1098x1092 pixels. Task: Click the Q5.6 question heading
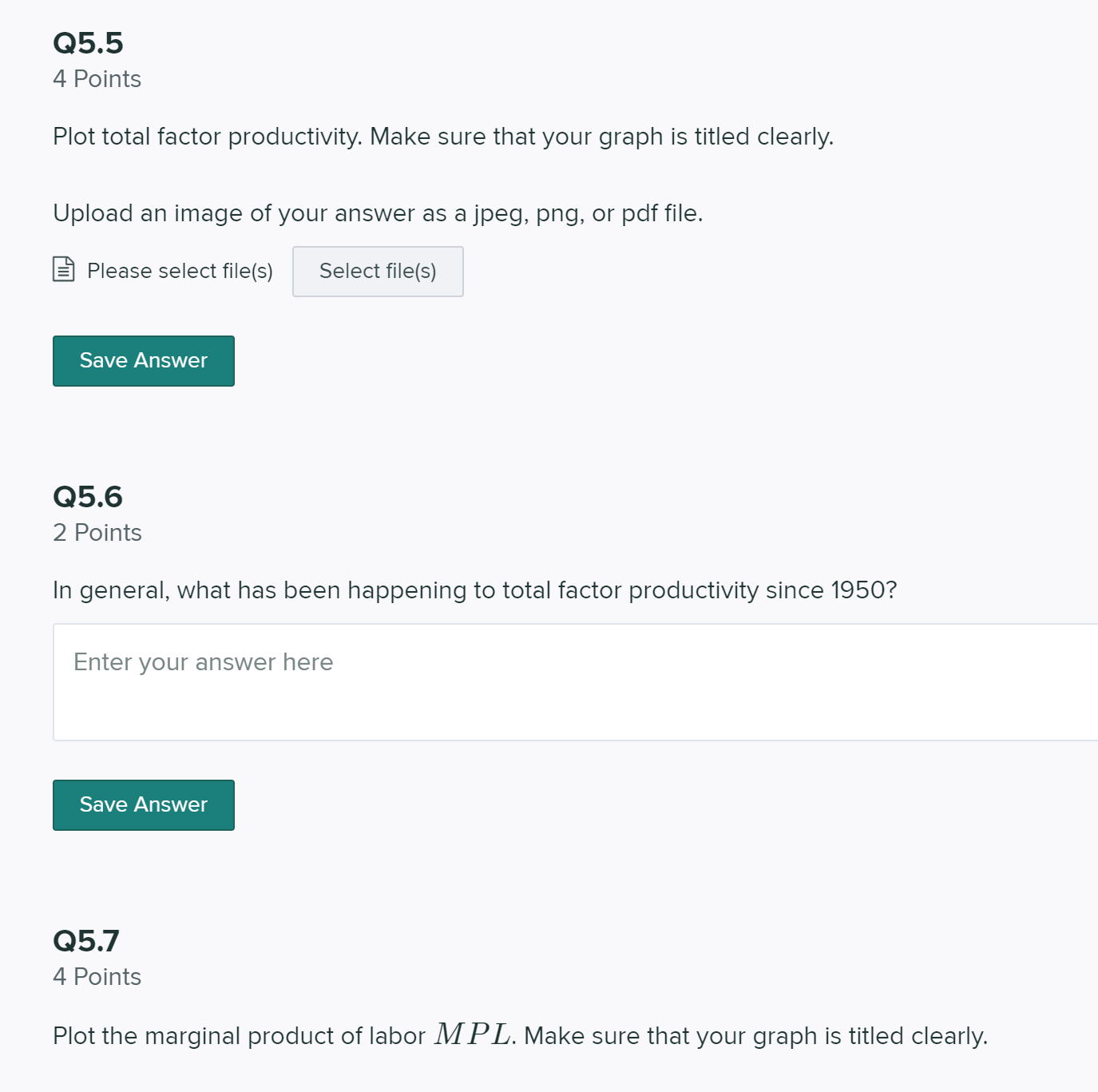click(x=88, y=497)
